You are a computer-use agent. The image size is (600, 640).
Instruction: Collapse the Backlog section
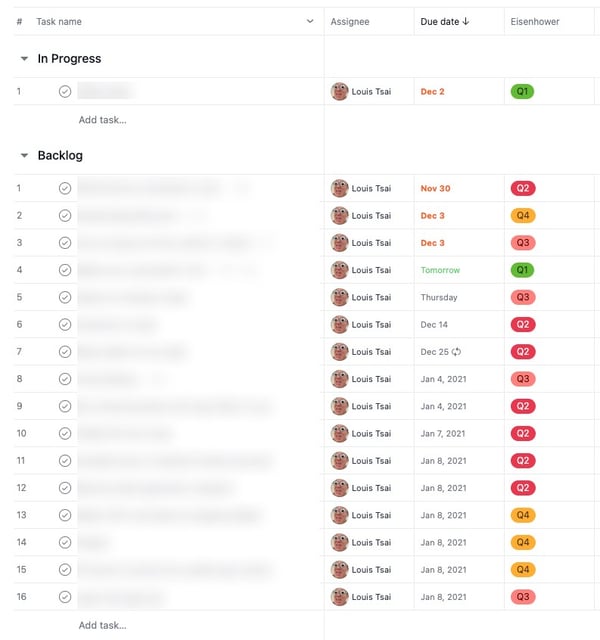click(24, 156)
